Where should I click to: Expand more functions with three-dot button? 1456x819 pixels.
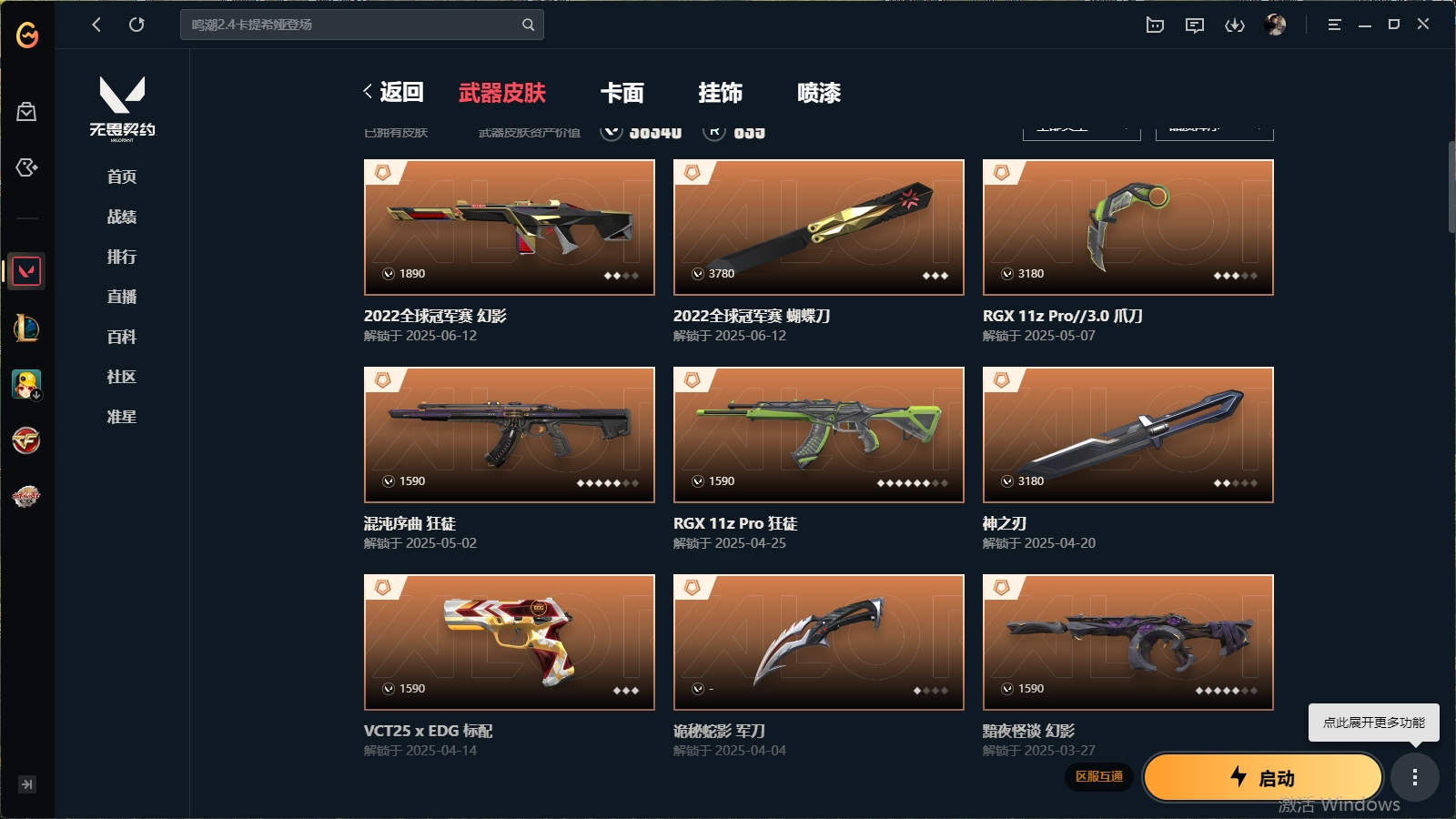[x=1414, y=777]
